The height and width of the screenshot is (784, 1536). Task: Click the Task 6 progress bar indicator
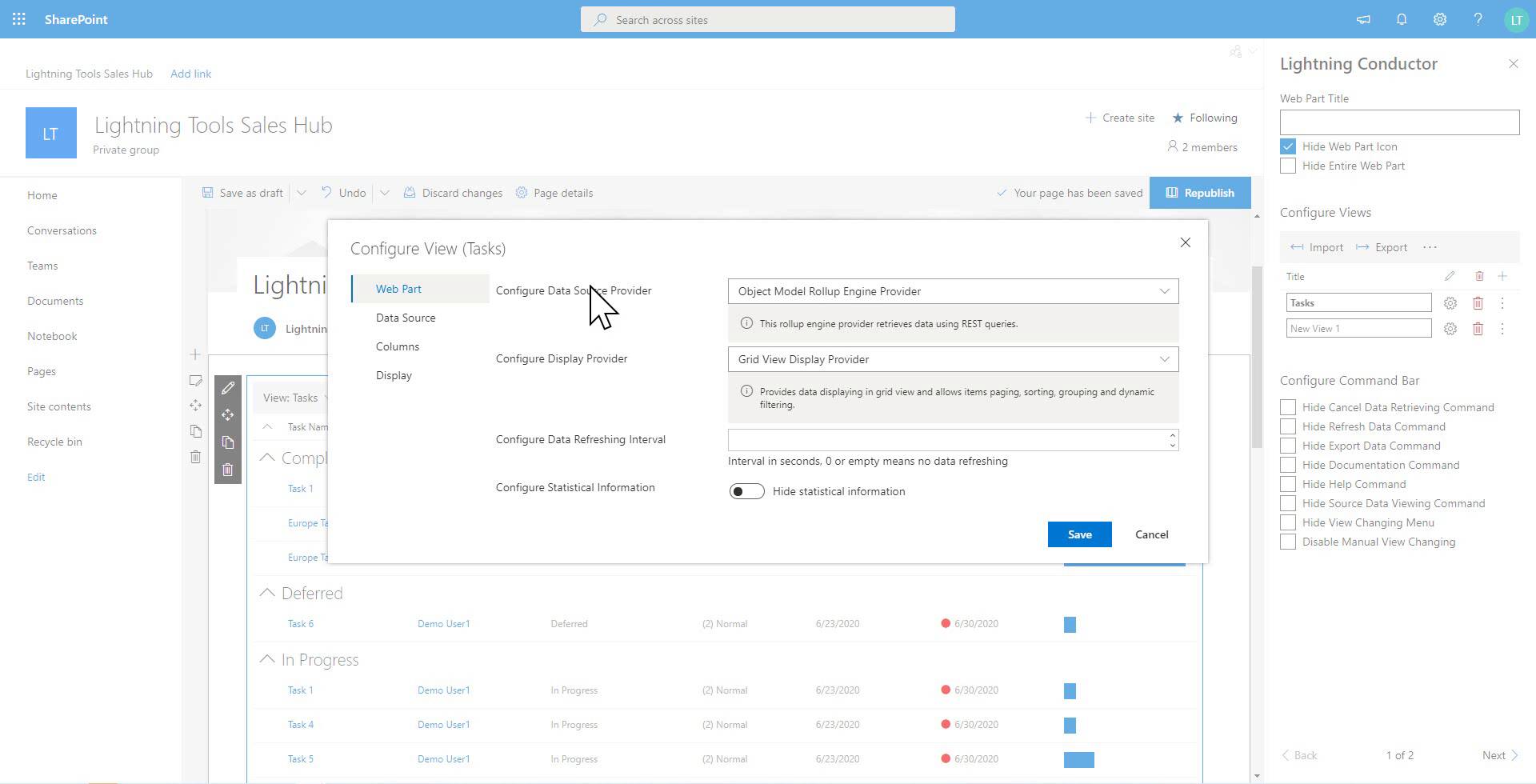click(x=1070, y=624)
